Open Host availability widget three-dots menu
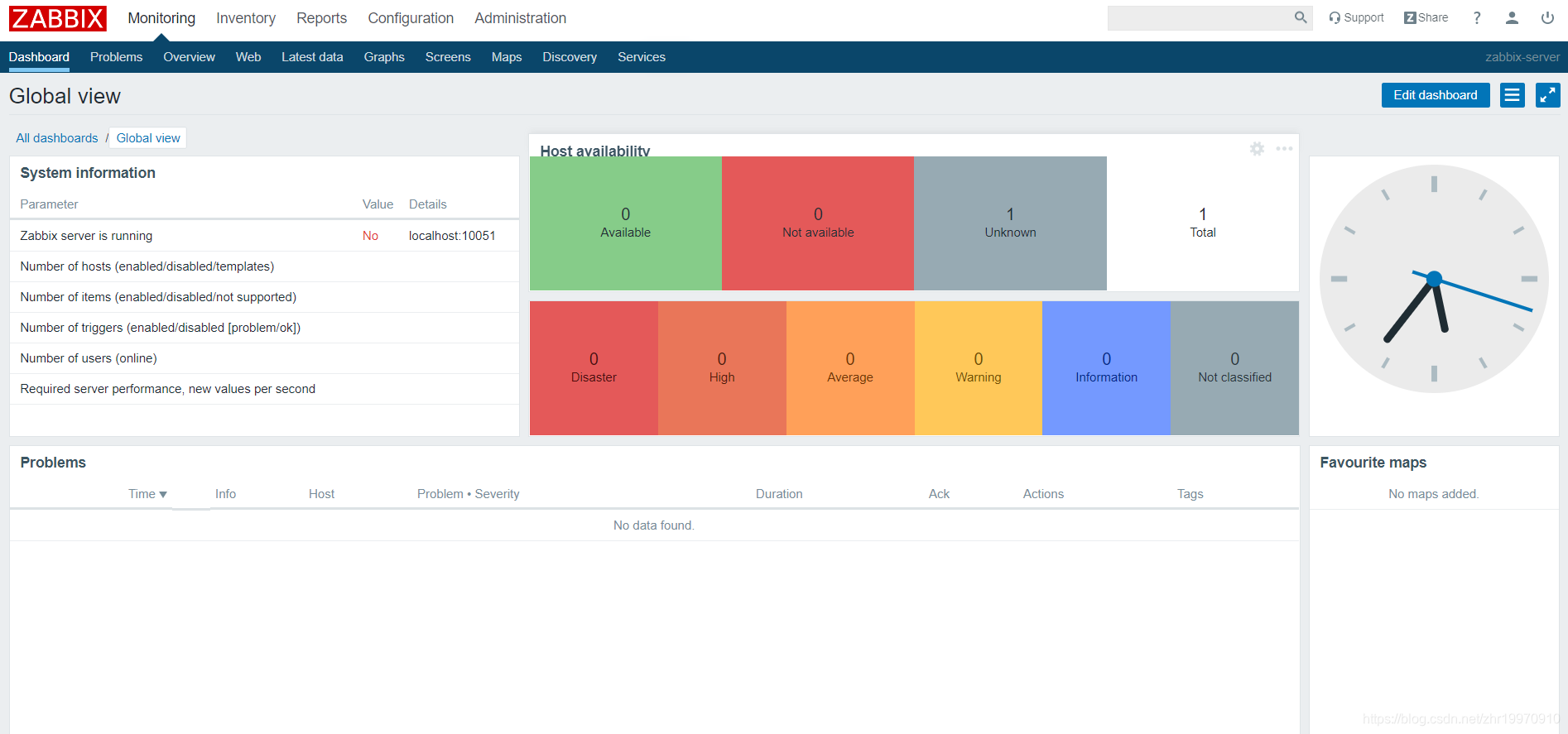This screenshot has height=734, width=1568. pos(1284,149)
